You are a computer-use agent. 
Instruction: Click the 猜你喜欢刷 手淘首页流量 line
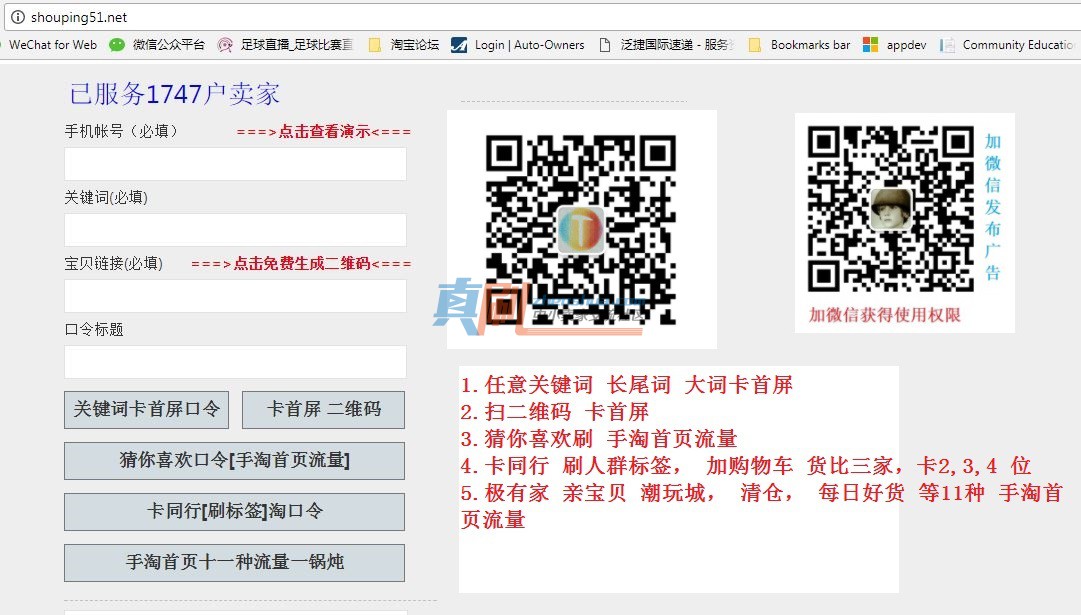pyautogui.click(x=599, y=438)
